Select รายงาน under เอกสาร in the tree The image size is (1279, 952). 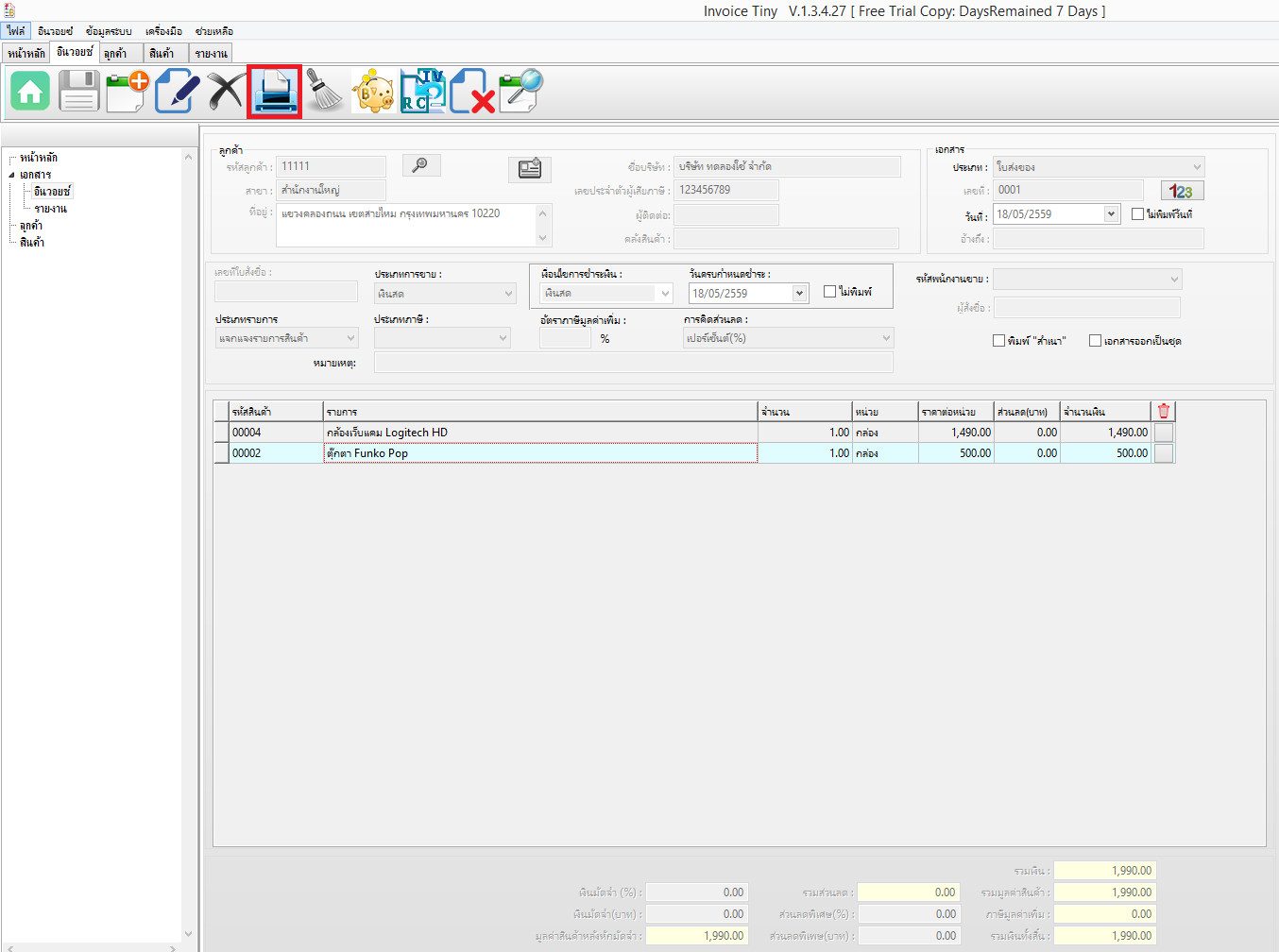(51, 209)
